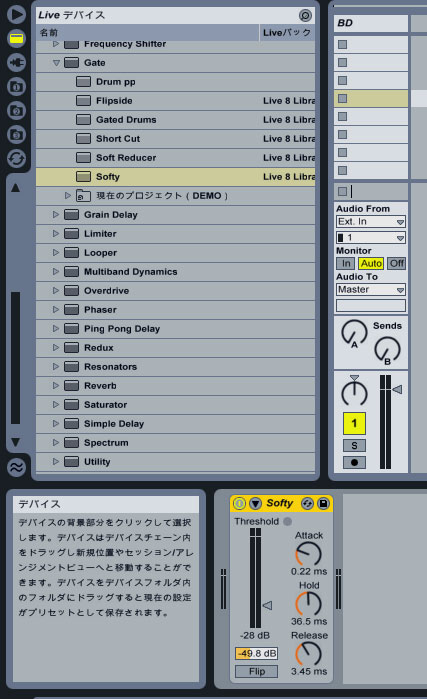Toggle track 1 activator button
Image resolution: width=427 pixels, height=699 pixels.
tap(354, 423)
